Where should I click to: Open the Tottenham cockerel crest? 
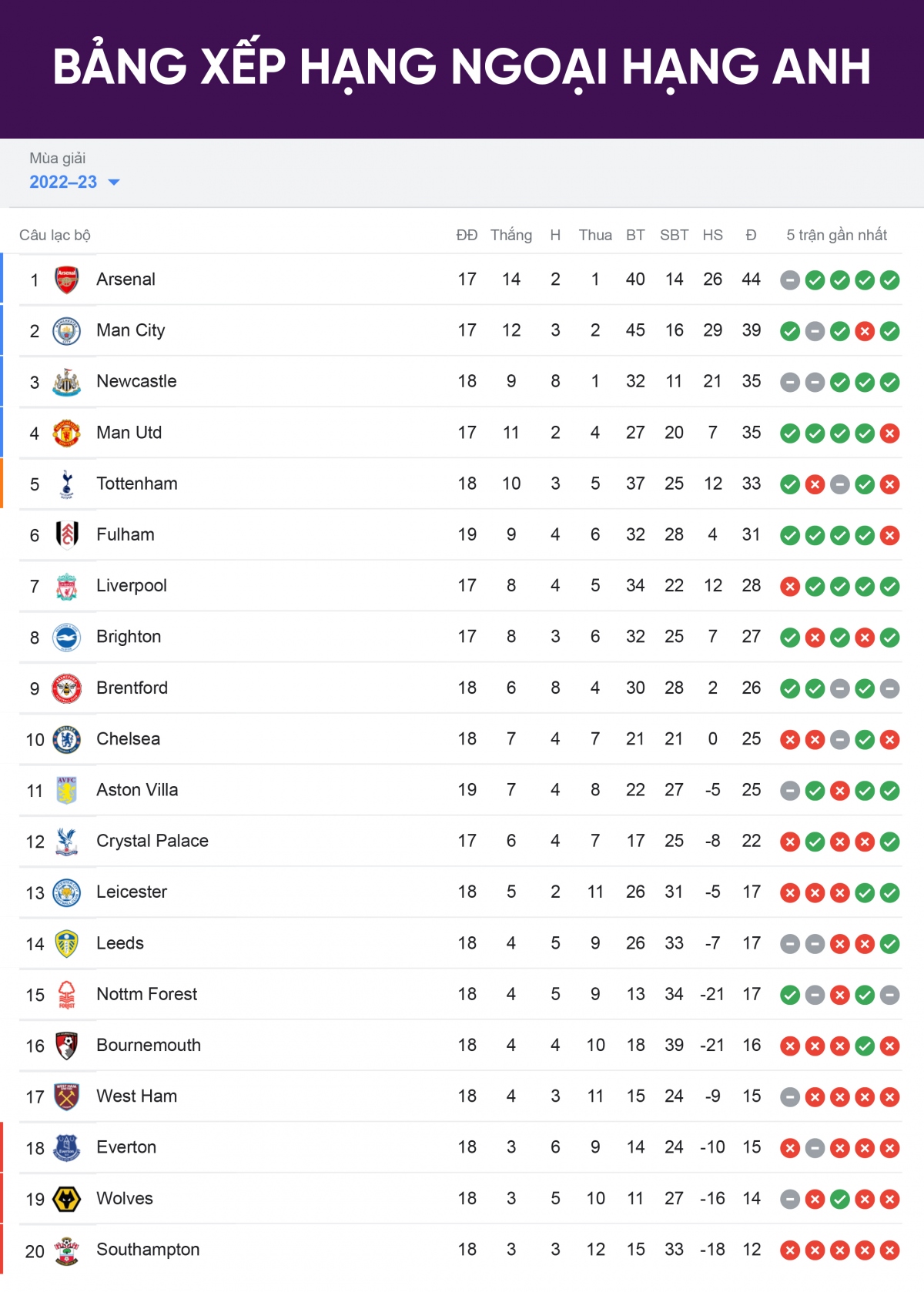(67, 484)
